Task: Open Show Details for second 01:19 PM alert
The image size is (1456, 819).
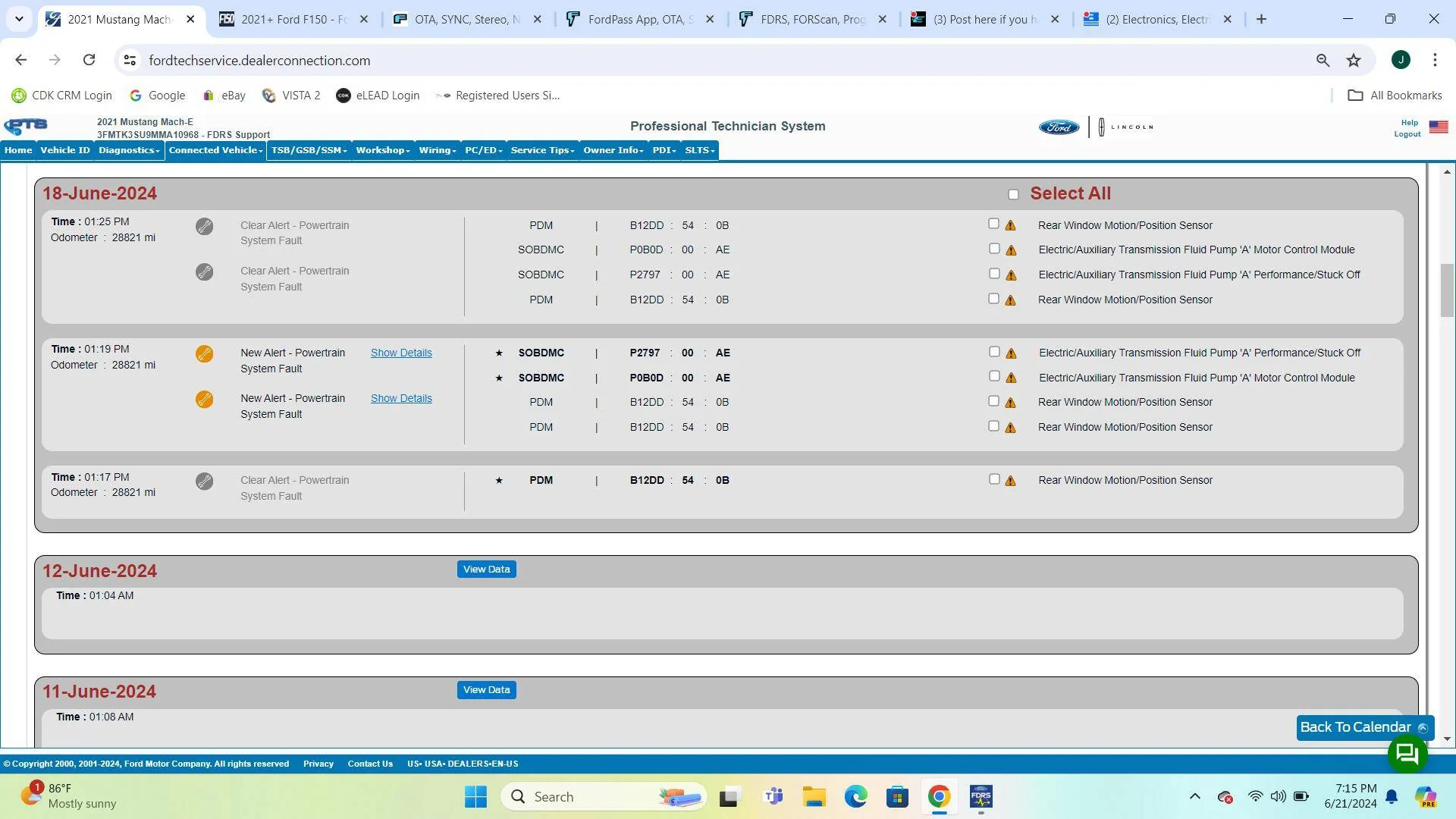Action: pos(401,399)
